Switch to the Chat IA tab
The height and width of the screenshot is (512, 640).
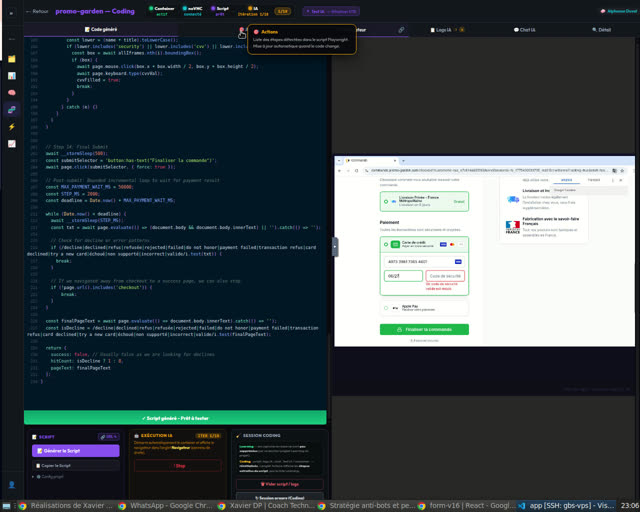[x=524, y=30]
